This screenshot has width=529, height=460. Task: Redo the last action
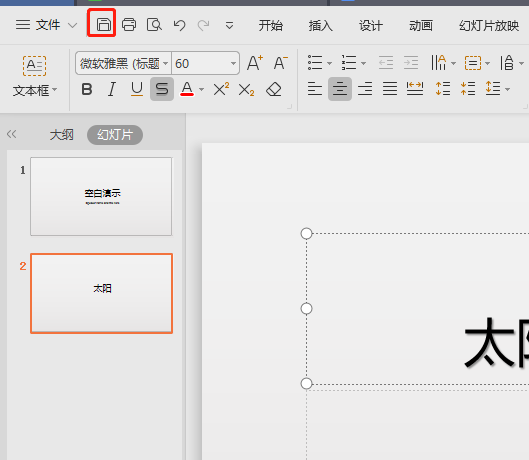click(x=203, y=25)
